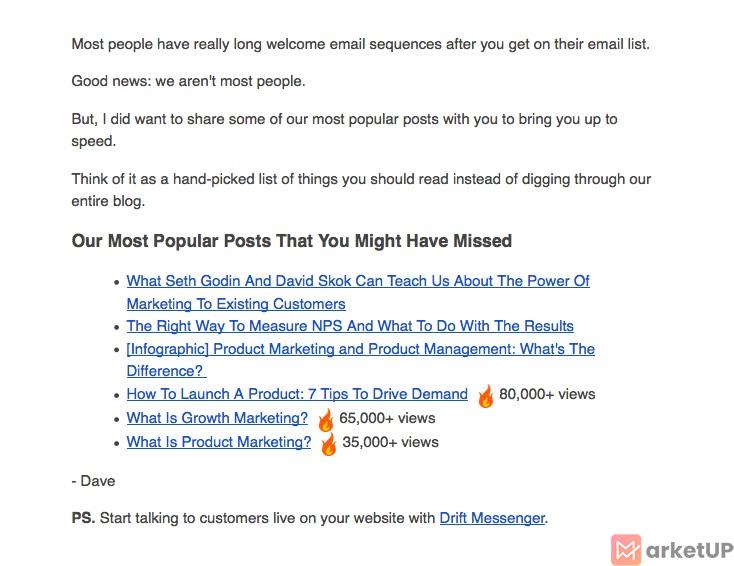This screenshot has height=566, width=734.
Task: Click the 80,000+ views text
Action: (547, 394)
